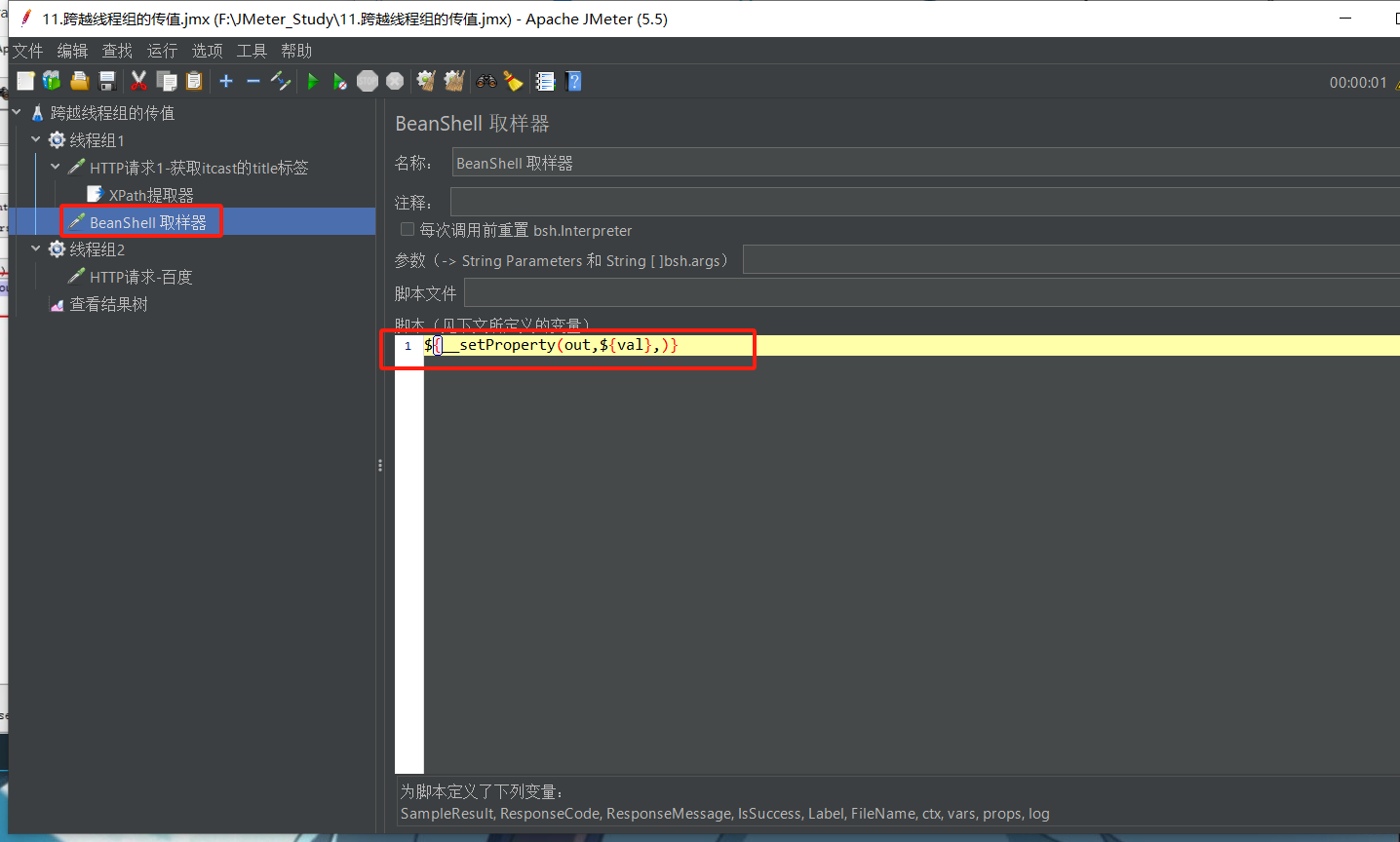The height and width of the screenshot is (842, 1400).
Task: Click the Expand All plus icon
Action: click(x=226, y=81)
